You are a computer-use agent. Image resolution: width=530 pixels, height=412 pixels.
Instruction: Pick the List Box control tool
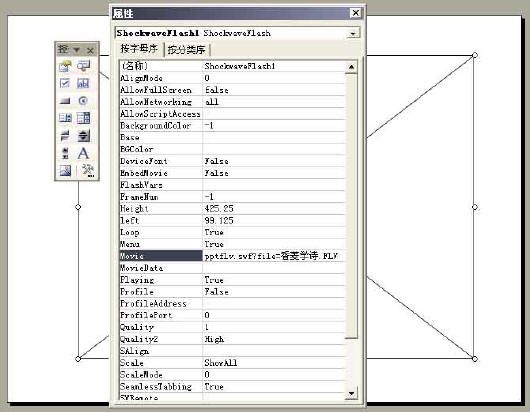tap(65, 118)
